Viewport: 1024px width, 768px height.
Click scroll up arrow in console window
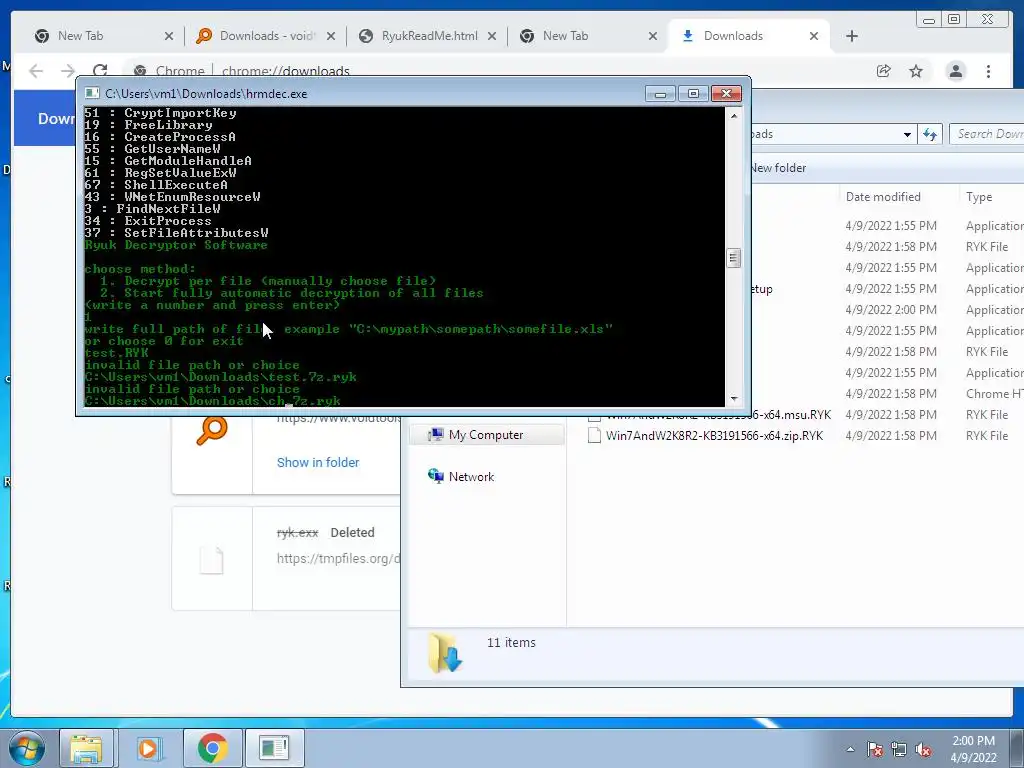coord(734,116)
